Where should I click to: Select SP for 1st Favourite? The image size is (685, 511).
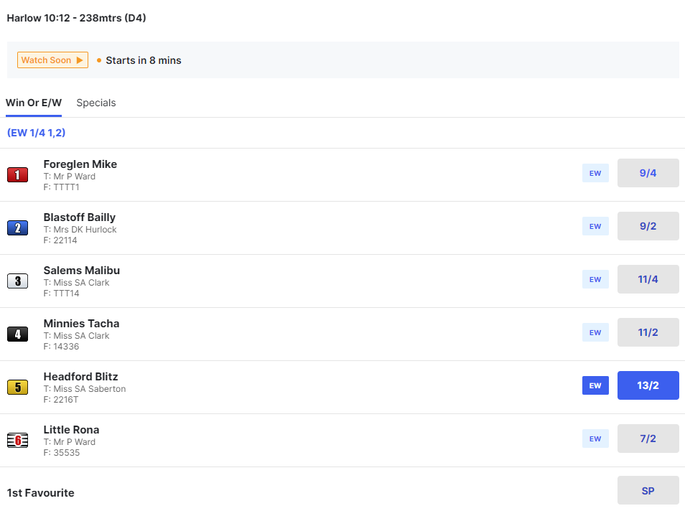[x=648, y=490]
